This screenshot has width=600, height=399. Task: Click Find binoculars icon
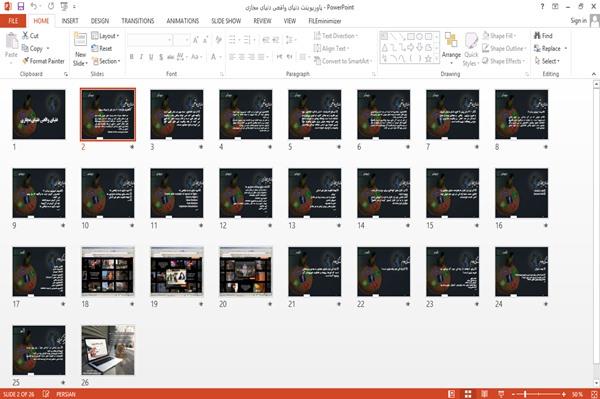click(538, 36)
